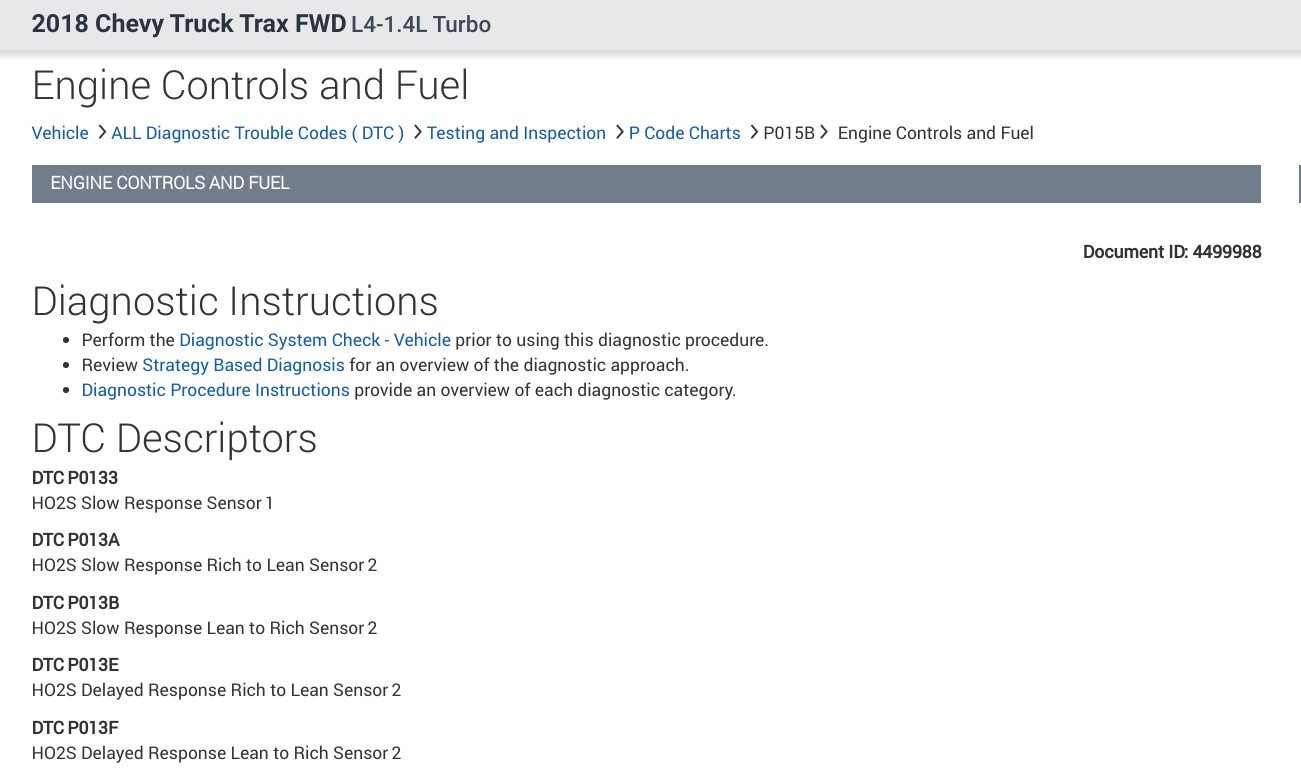Click the chevron after the P015B breadcrumb
The height and width of the screenshot is (778, 1301).
(825, 132)
